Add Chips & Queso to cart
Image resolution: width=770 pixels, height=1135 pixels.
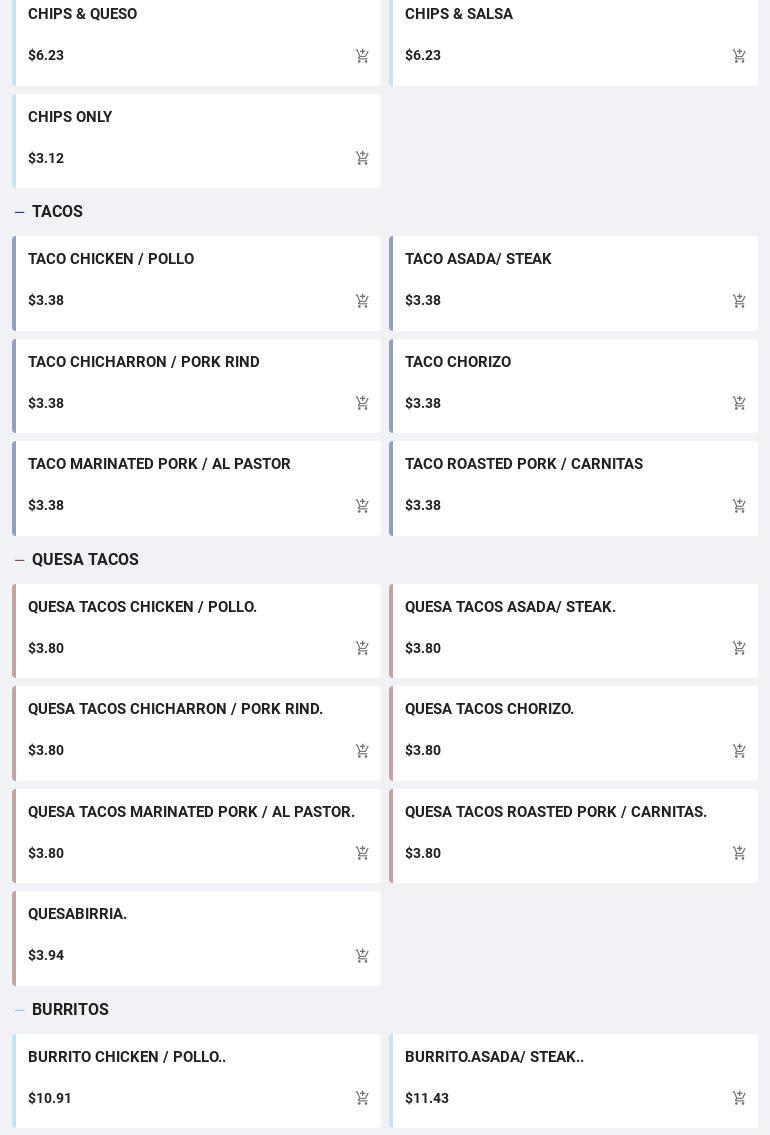362,56
